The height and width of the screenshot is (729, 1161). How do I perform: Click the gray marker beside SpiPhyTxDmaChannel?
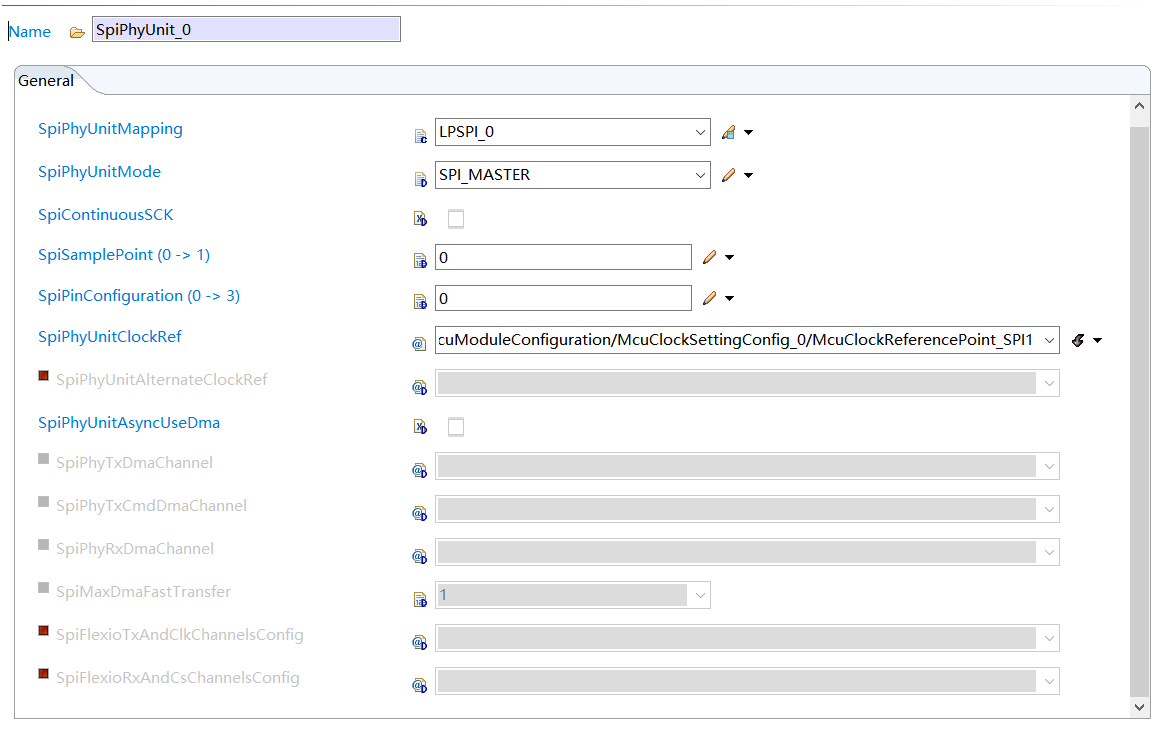pos(43,459)
